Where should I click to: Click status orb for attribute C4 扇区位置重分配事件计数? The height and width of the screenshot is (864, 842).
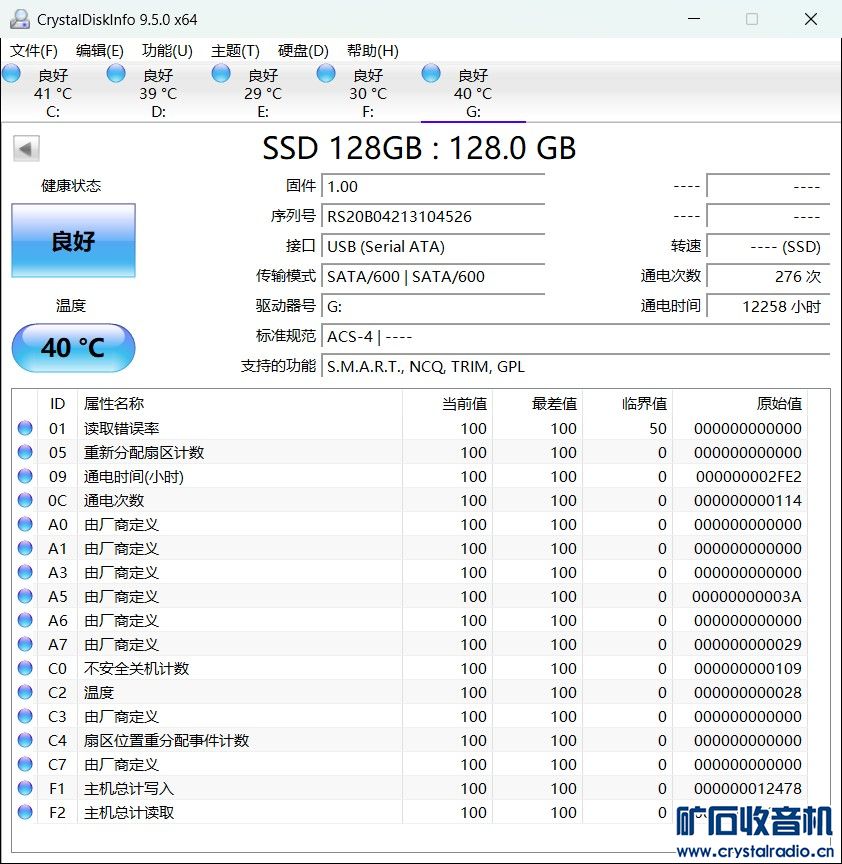[25, 740]
